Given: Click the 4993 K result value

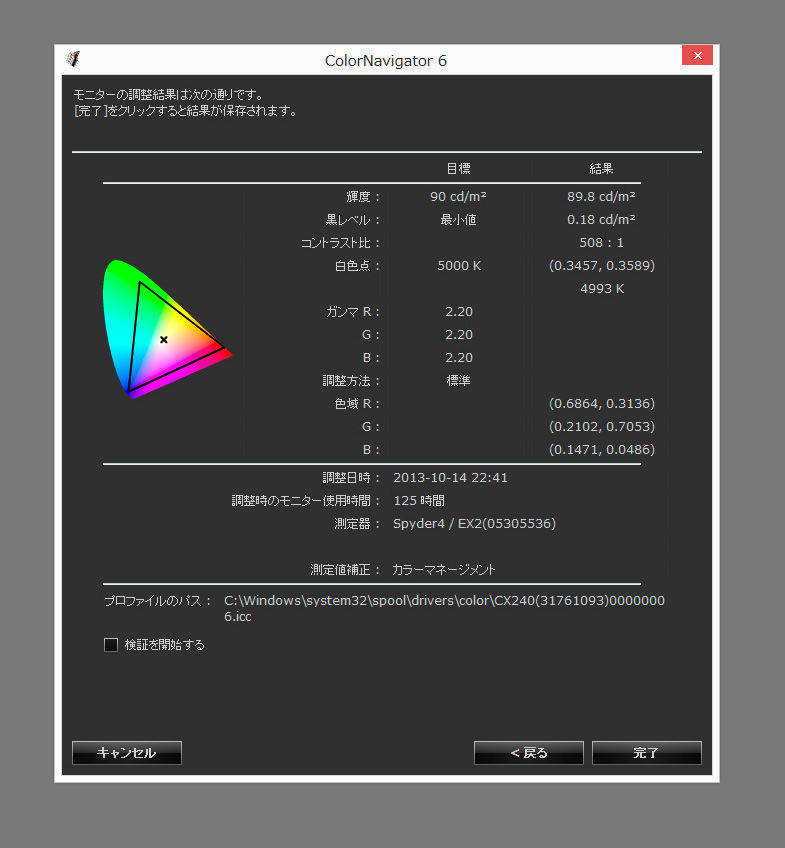Looking at the screenshot, I should click(602, 289).
